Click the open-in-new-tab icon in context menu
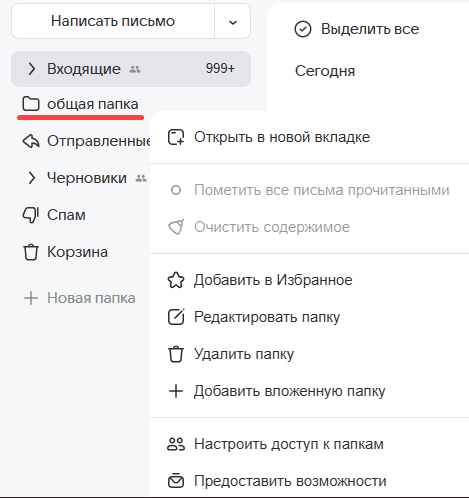Image resolution: width=469 pixels, height=498 pixels. click(x=176, y=137)
